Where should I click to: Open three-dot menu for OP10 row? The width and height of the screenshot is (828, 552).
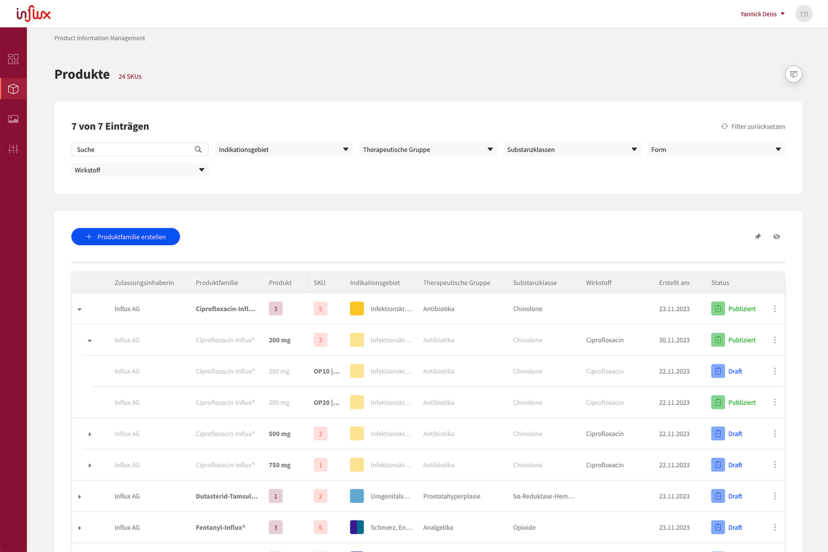pyautogui.click(x=775, y=371)
